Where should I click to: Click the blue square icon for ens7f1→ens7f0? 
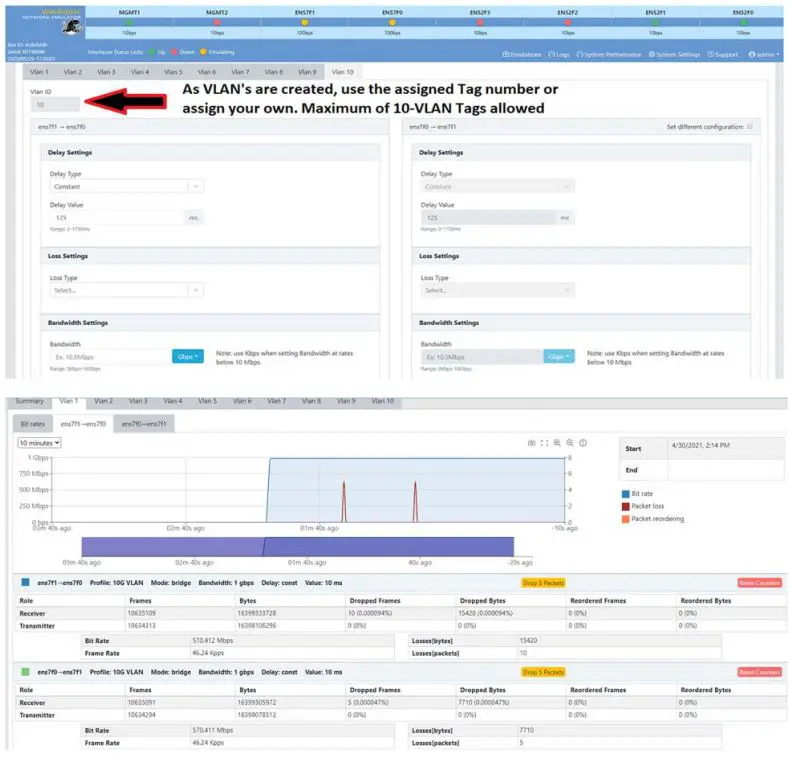(x=25, y=582)
